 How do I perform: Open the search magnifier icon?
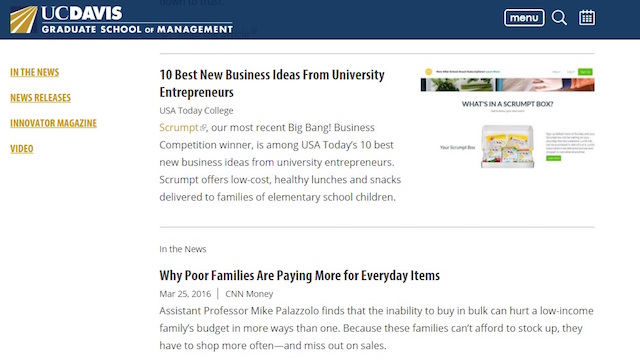click(x=559, y=18)
